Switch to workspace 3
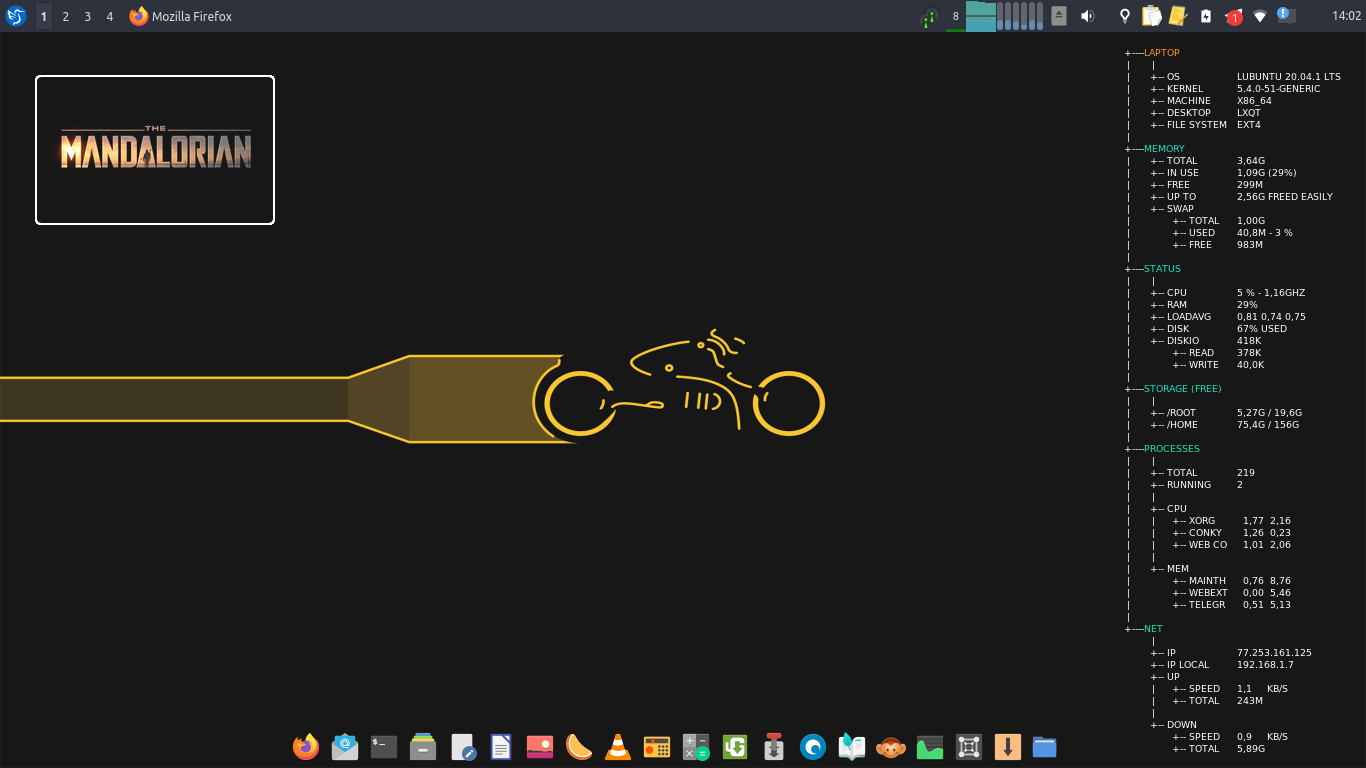The image size is (1366, 768). pos(87,16)
